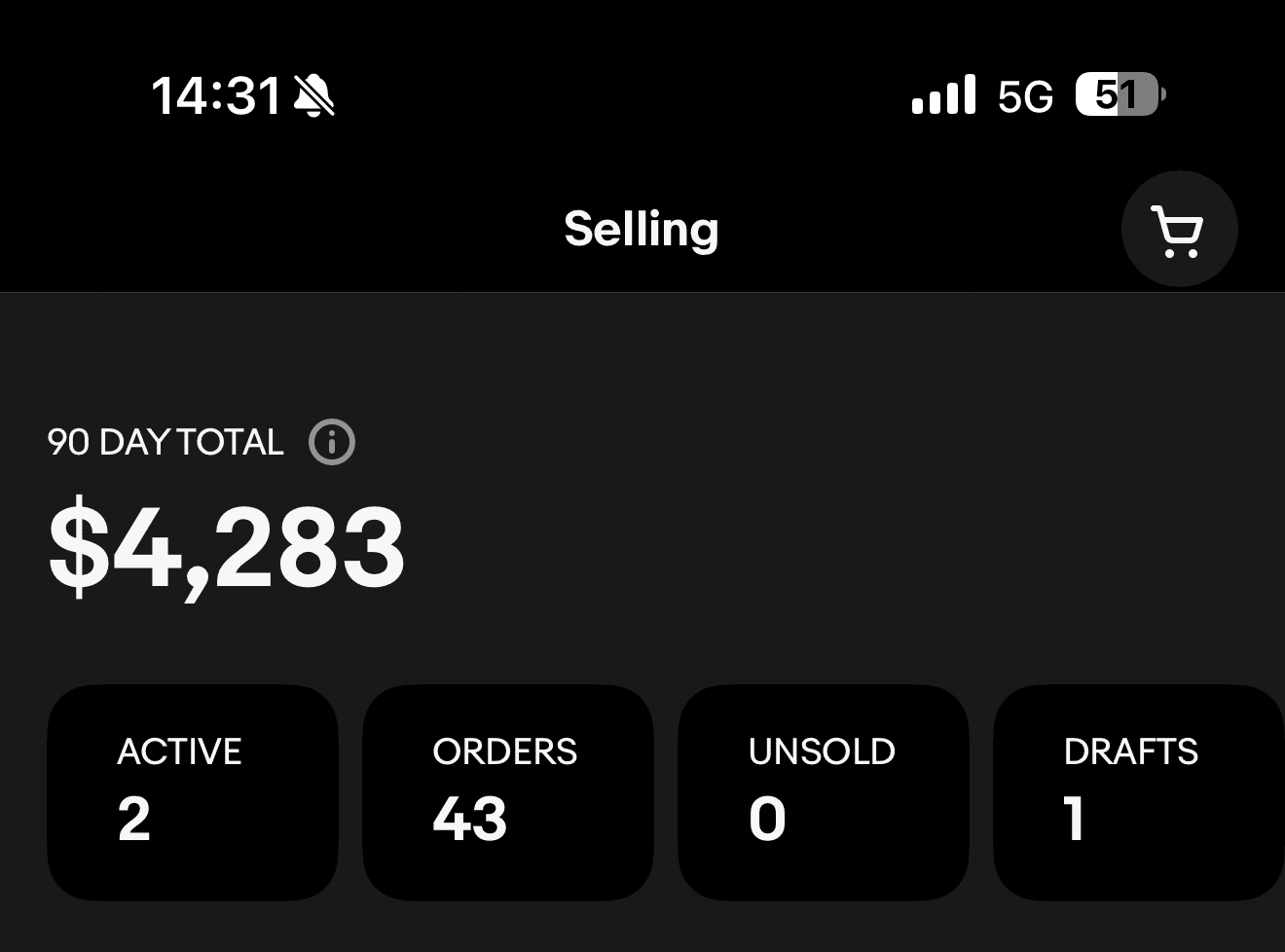The height and width of the screenshot is (952, 1285).
Task: Open the Orders card
Action: point(507,792)
